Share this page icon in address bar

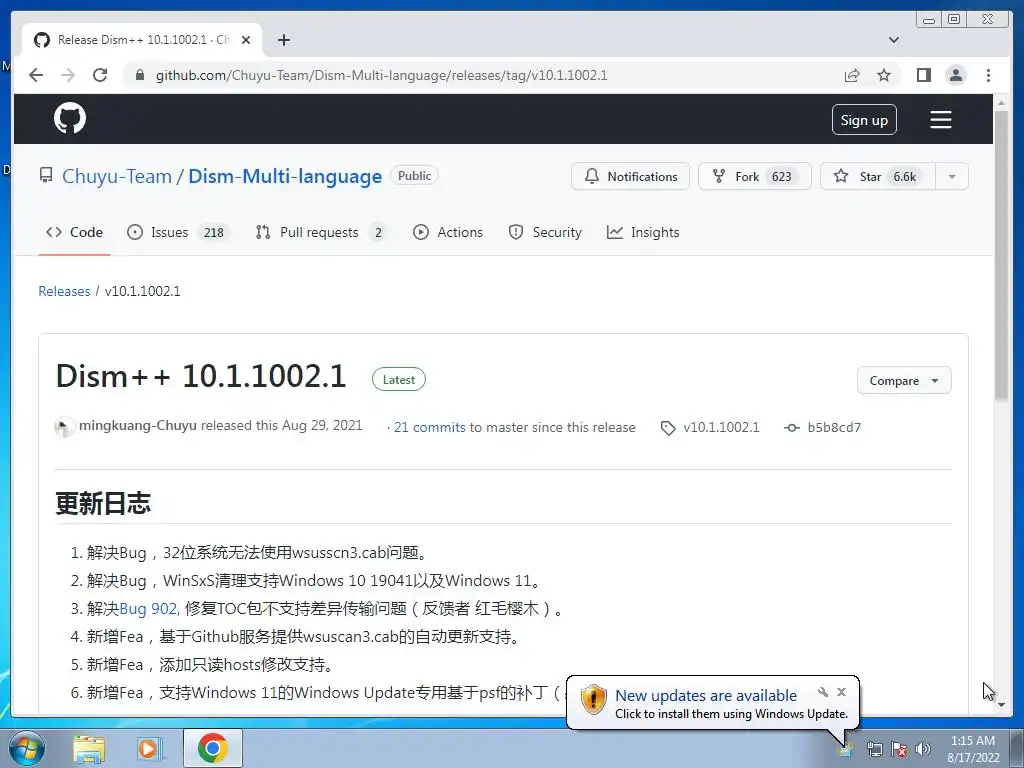click(x=852, y=75)
